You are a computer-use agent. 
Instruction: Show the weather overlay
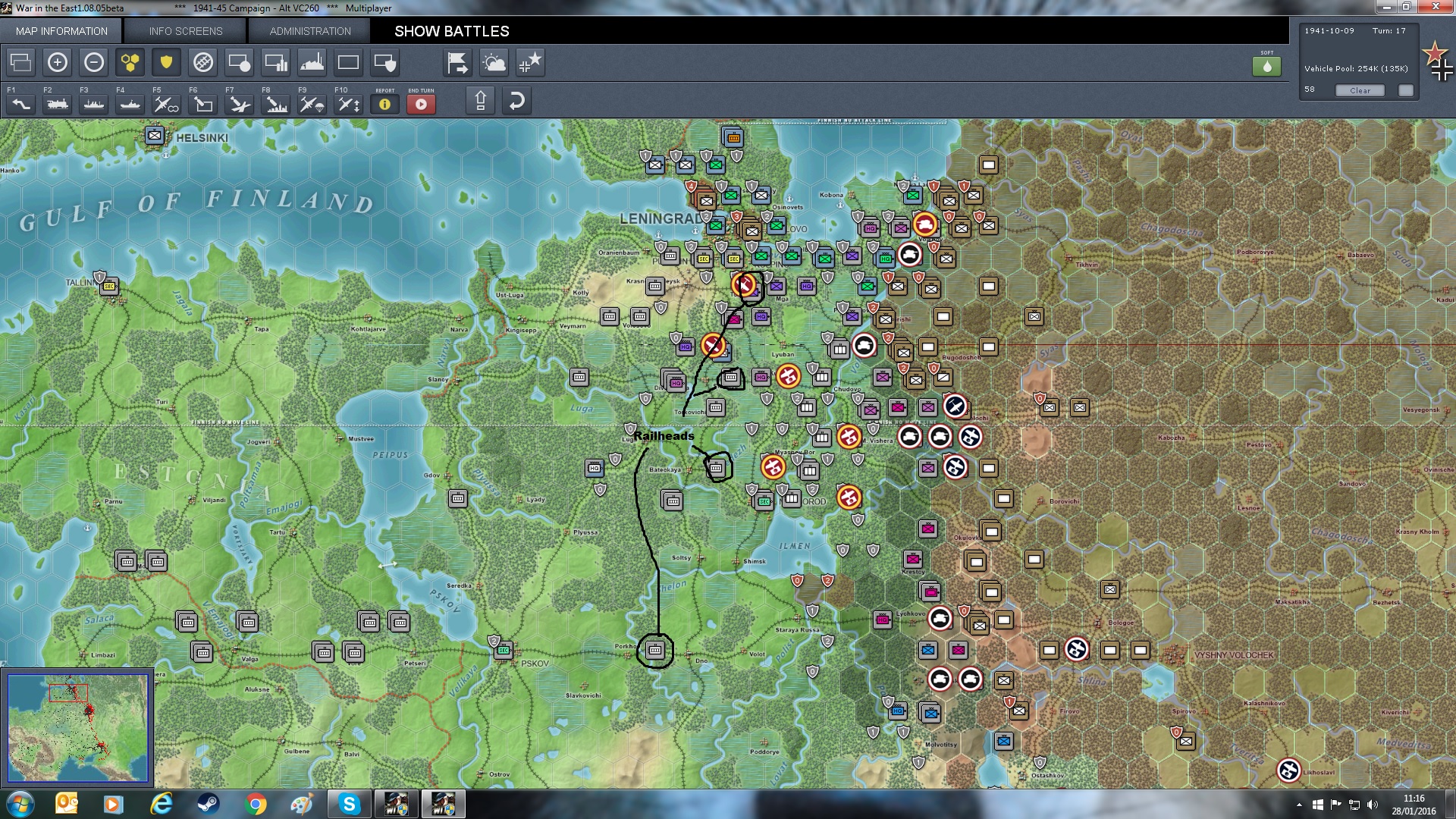click(x=494, y=62)
